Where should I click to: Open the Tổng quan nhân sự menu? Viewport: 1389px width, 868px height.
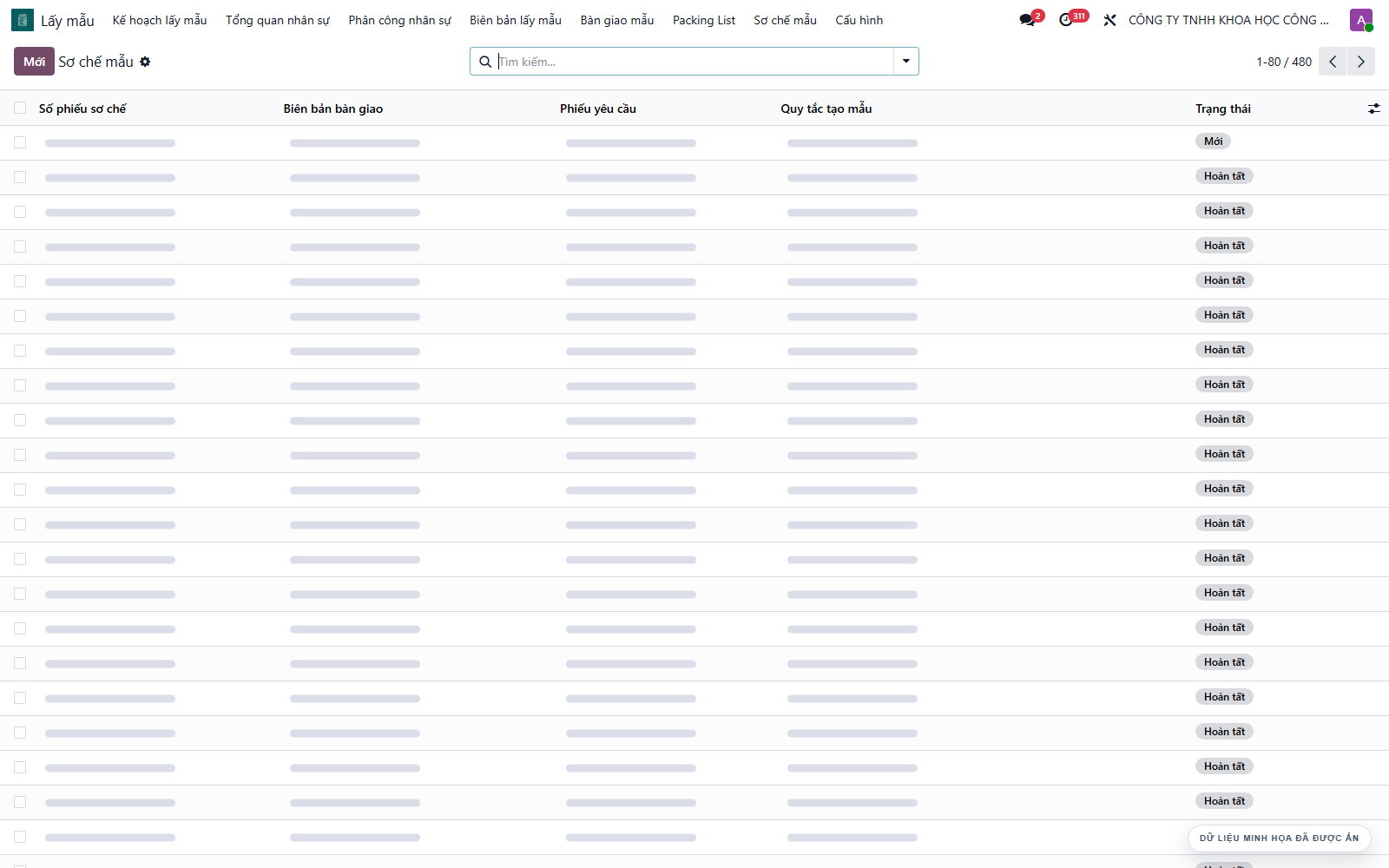(278, 20)
